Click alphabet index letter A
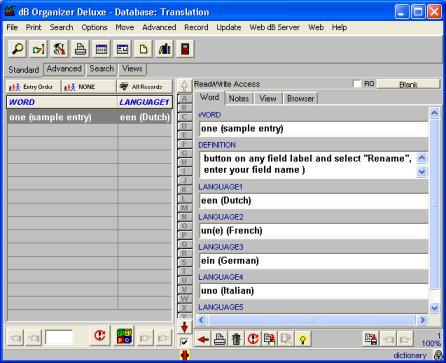Viewport: 446px width, 363px height. (184, 99)
